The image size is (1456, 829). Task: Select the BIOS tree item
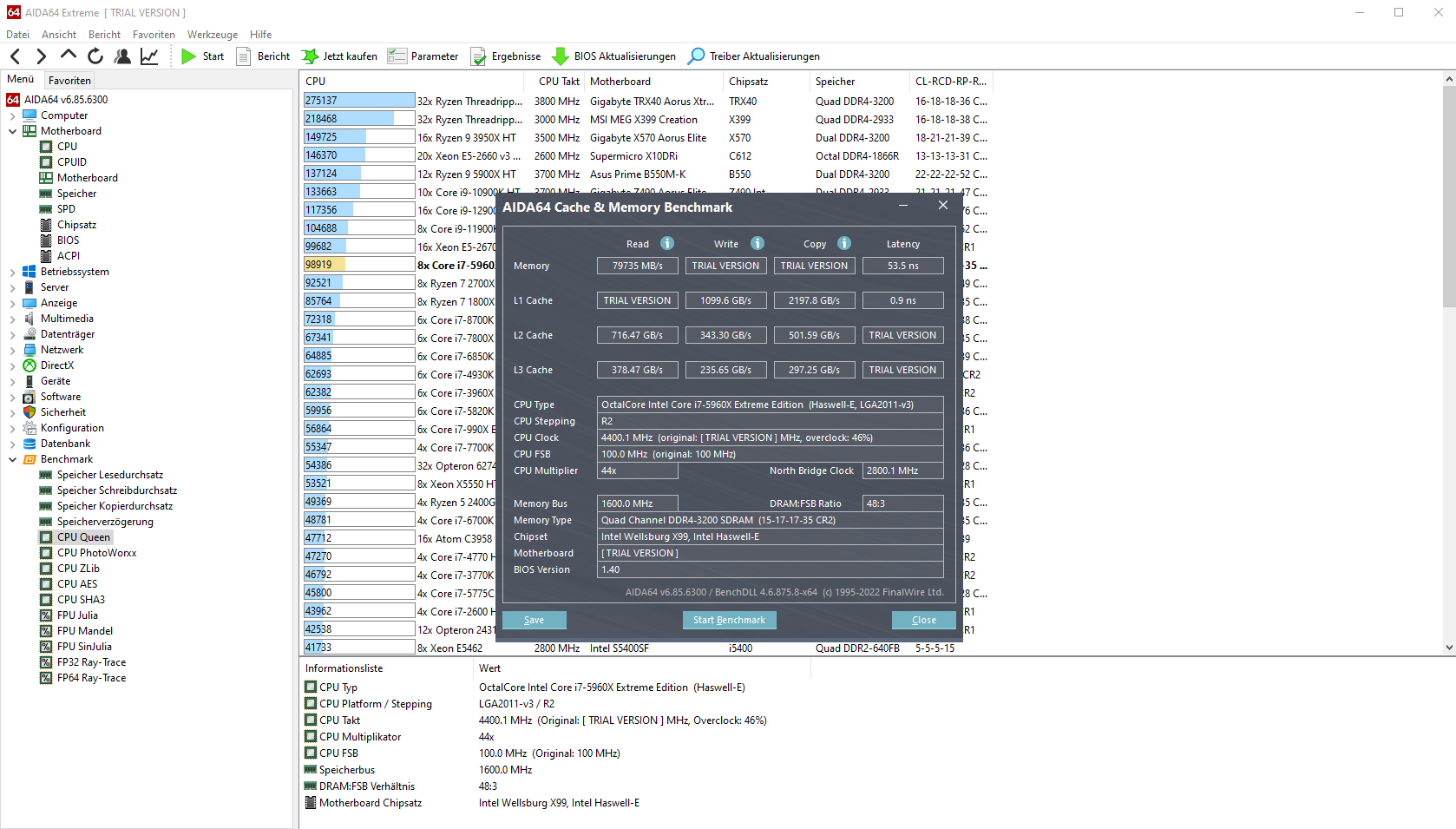(x=68, y=240)
